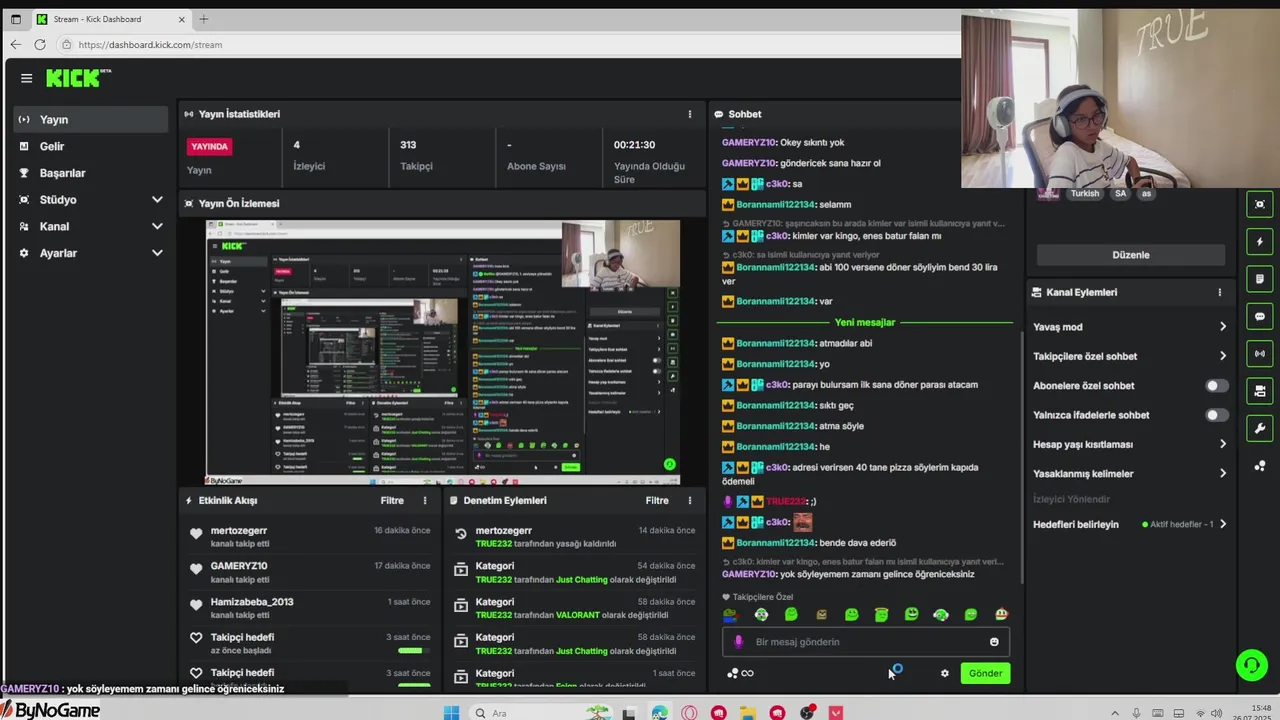Click the stream preview icon in right rail
This screenshot has width=1280, height=720.
coord(1259,204)
